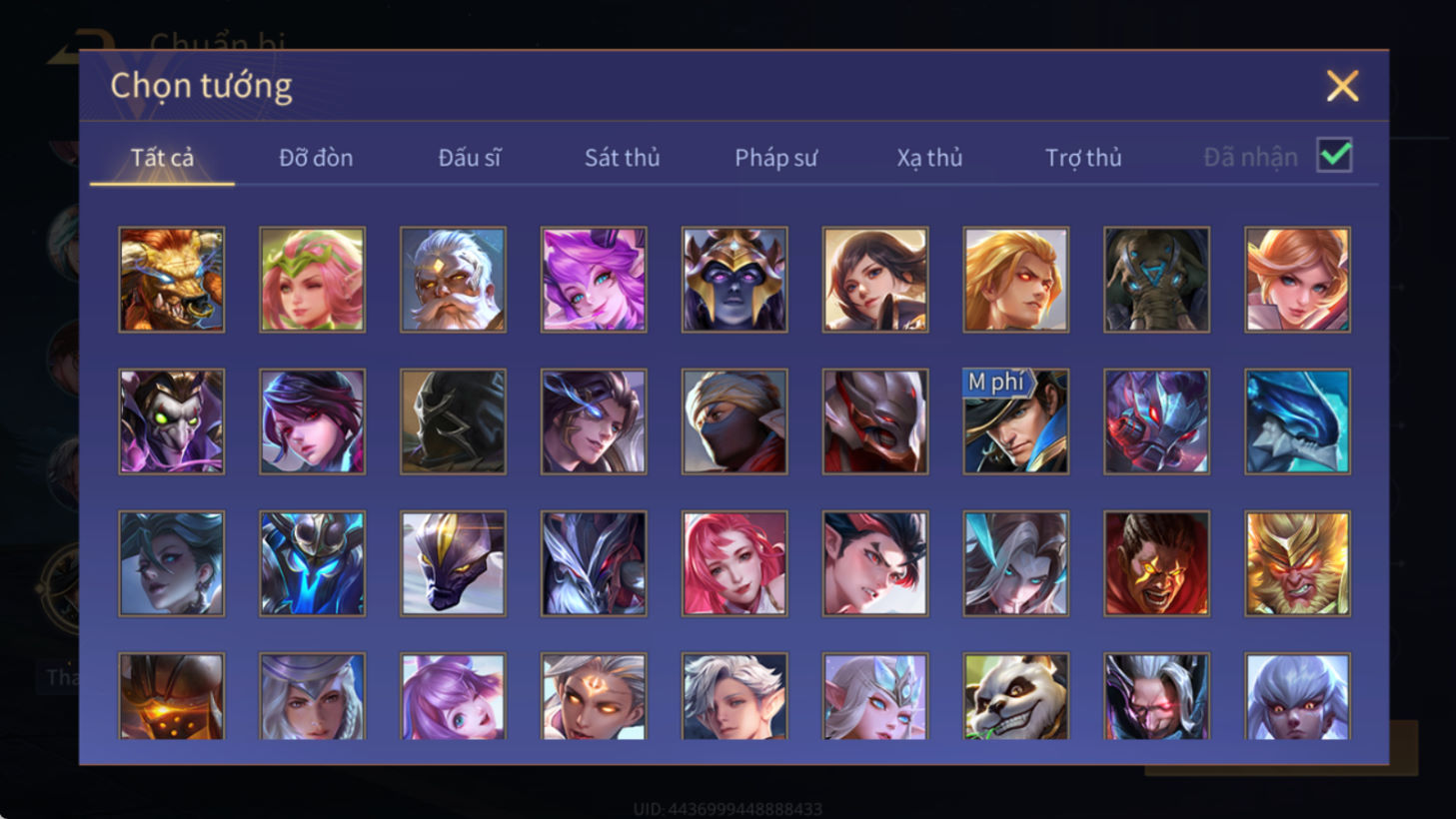This screenshot has height=819, width=1456.
Task: Open the 'Trợ thủ' tab
Action: pos(1083,158)
